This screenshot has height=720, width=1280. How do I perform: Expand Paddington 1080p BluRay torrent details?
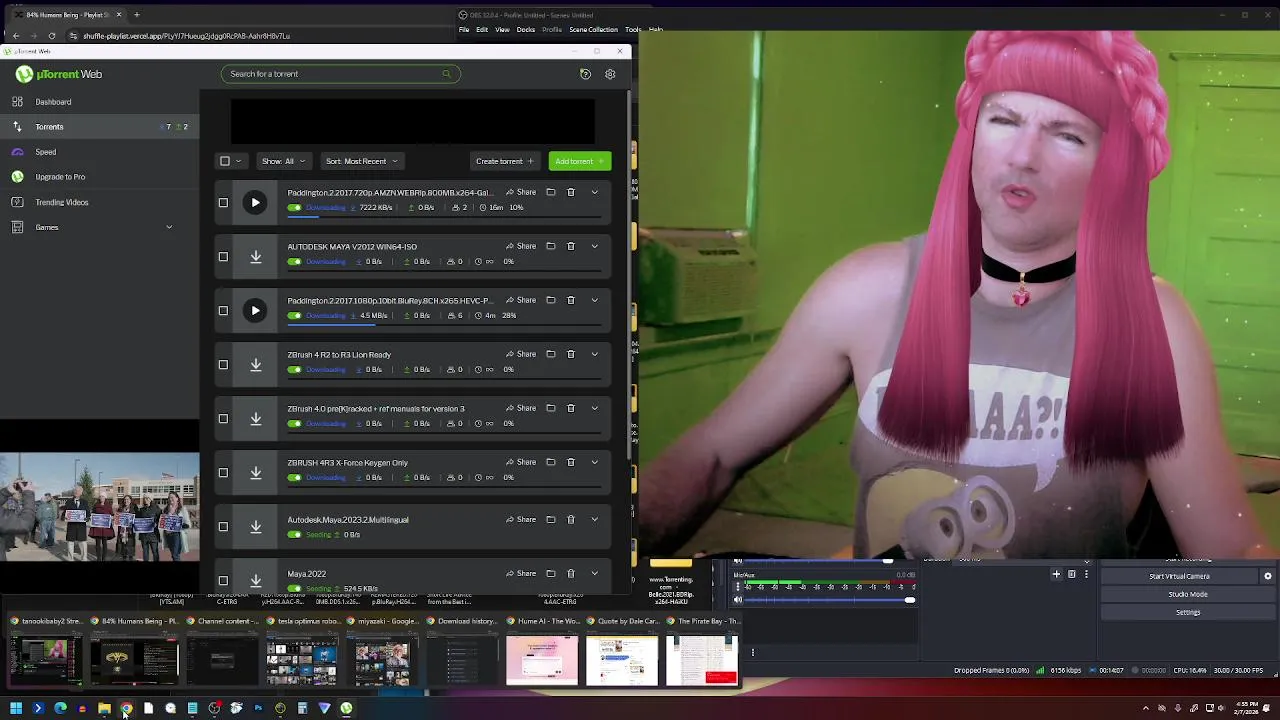tap(594, 300)
